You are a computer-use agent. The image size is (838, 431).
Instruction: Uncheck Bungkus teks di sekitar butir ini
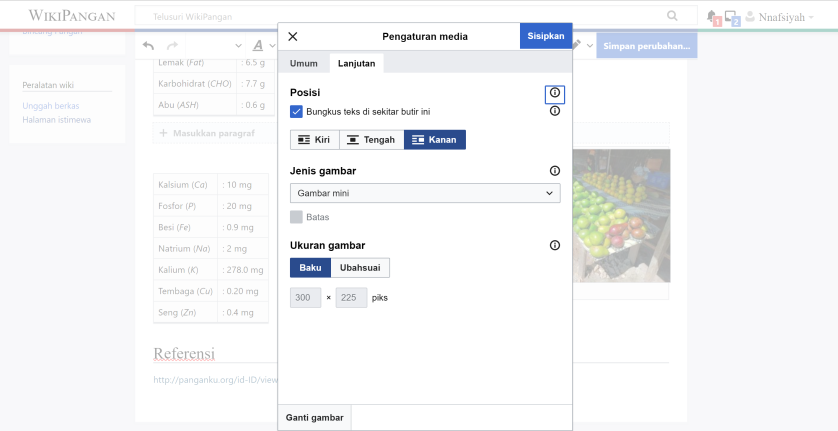coord(296,111)
